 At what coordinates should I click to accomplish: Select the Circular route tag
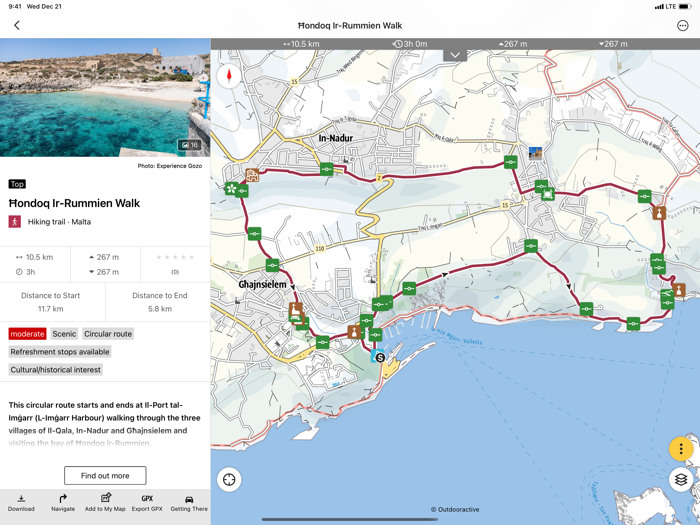point(108,334)
